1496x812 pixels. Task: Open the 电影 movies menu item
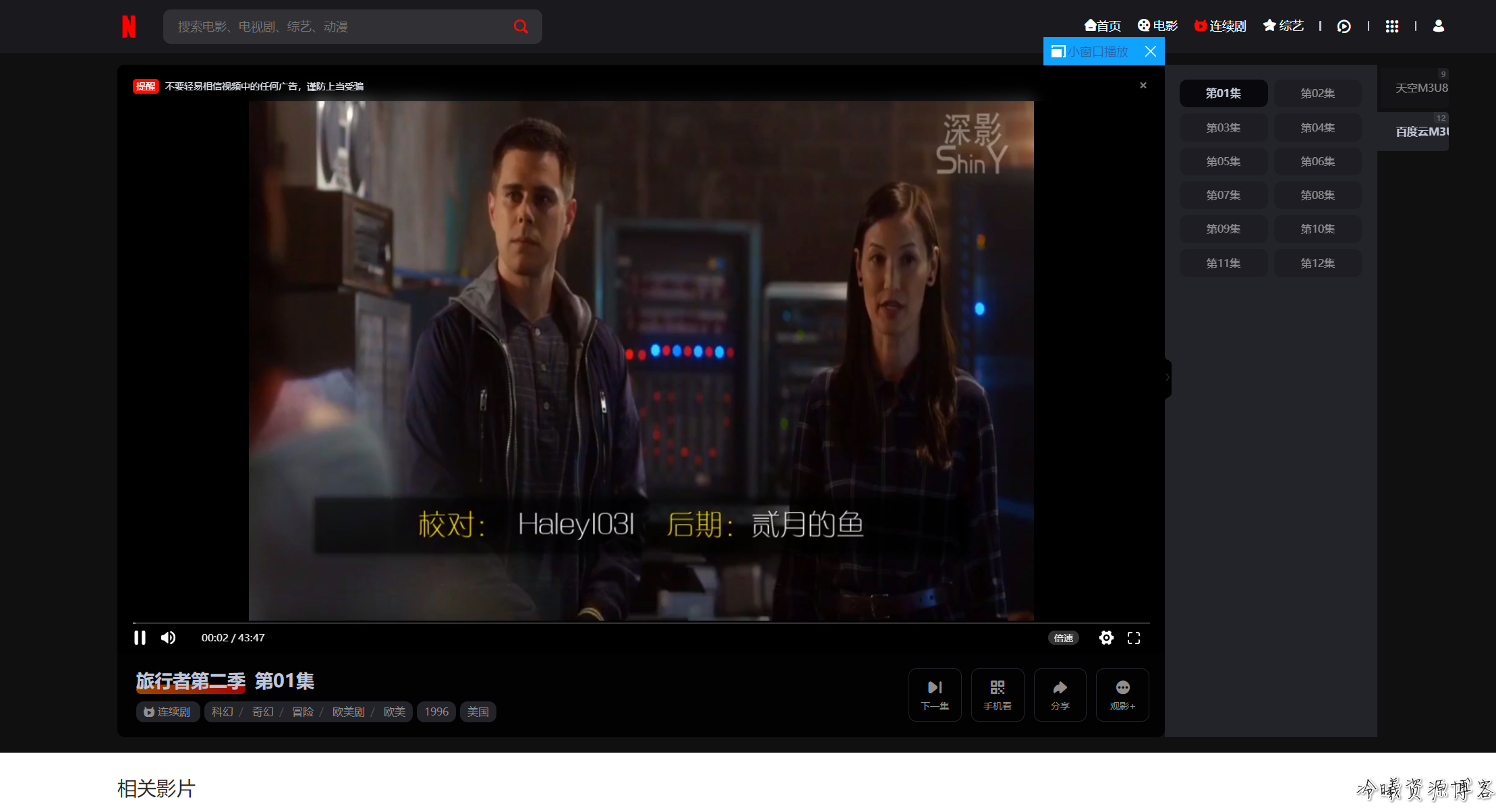(1157, 26)
